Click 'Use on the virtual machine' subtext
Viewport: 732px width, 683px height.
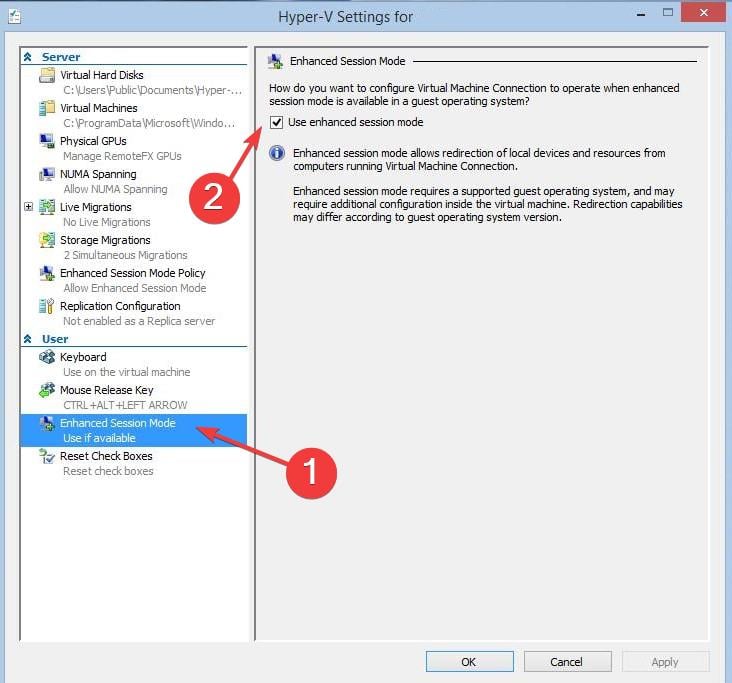tap(127, 372)
